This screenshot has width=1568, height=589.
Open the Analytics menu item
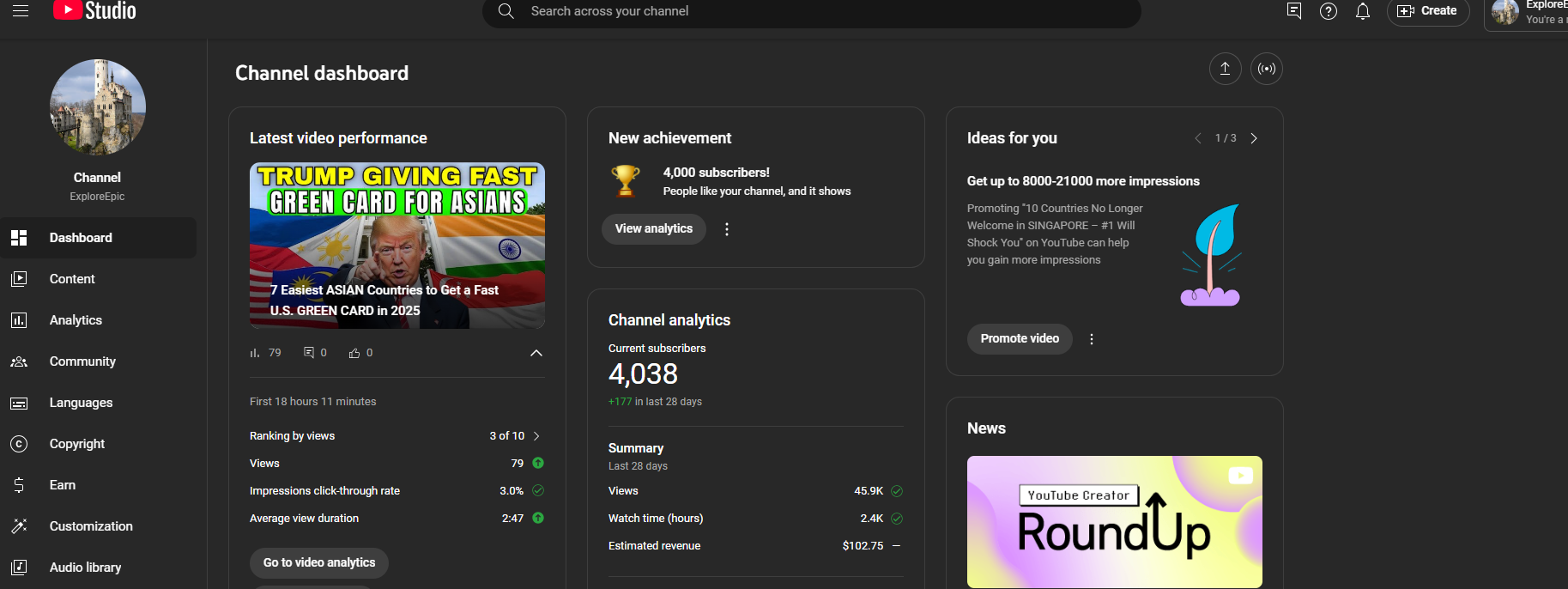pyautogui.click(x=98, y=320)
